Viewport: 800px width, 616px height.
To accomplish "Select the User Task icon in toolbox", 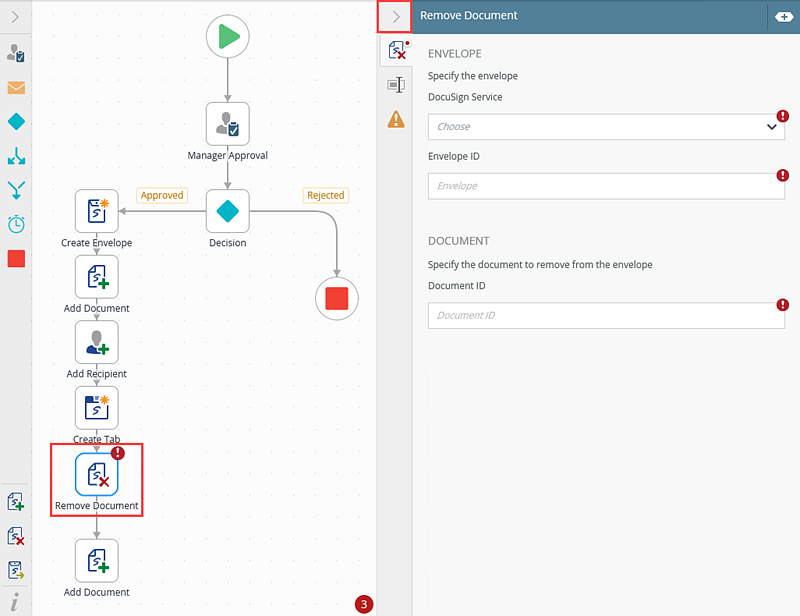I will tap(16, 53).
